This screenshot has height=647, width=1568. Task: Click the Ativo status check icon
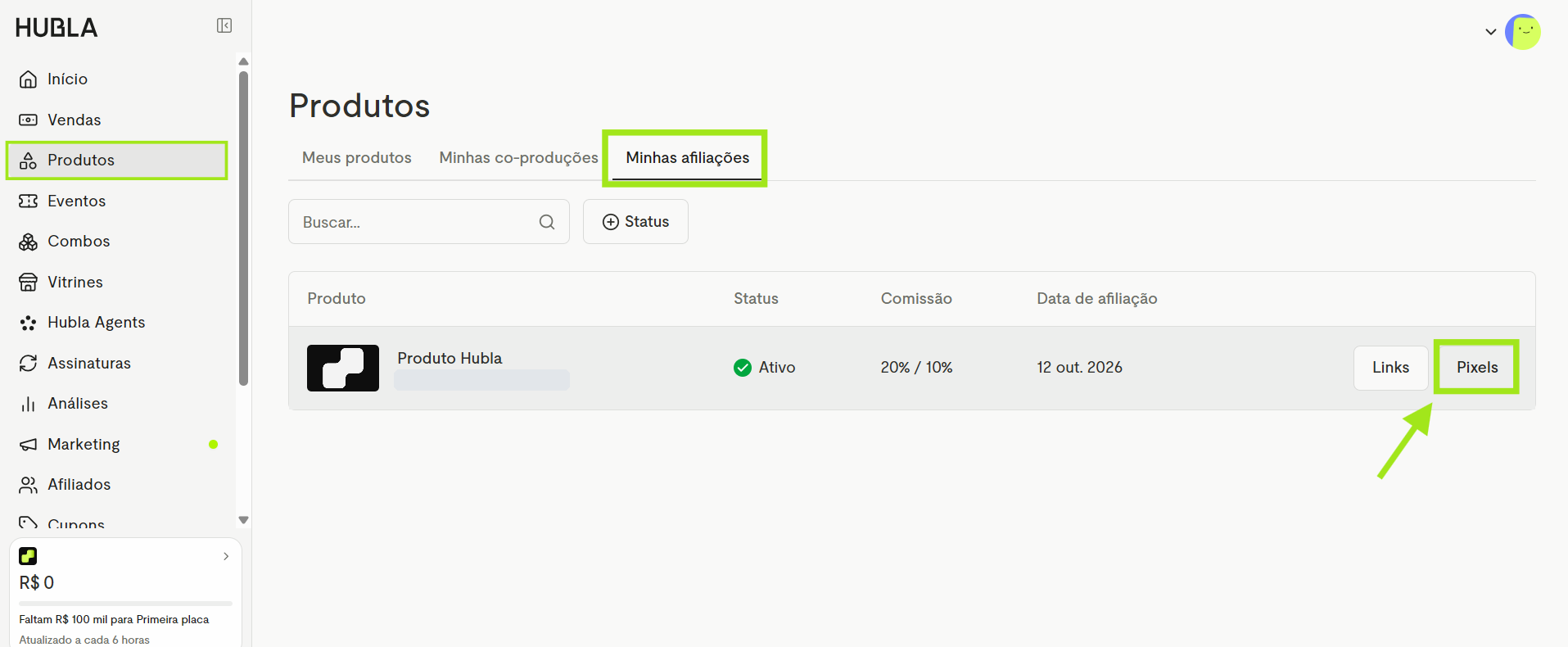click(x=743, y=368)
